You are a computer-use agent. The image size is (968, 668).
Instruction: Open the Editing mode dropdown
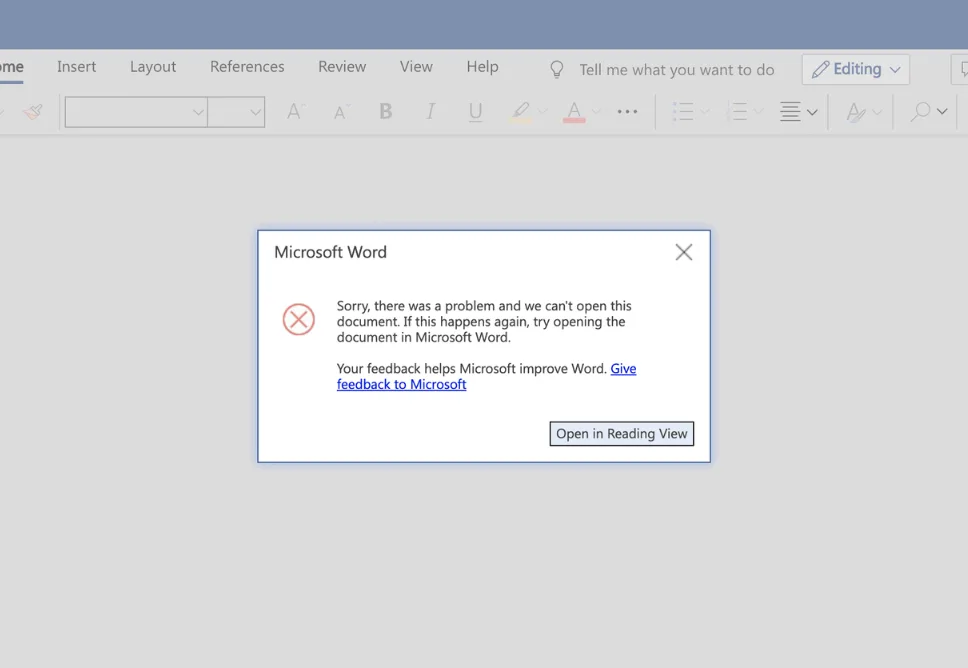(856, 69)
